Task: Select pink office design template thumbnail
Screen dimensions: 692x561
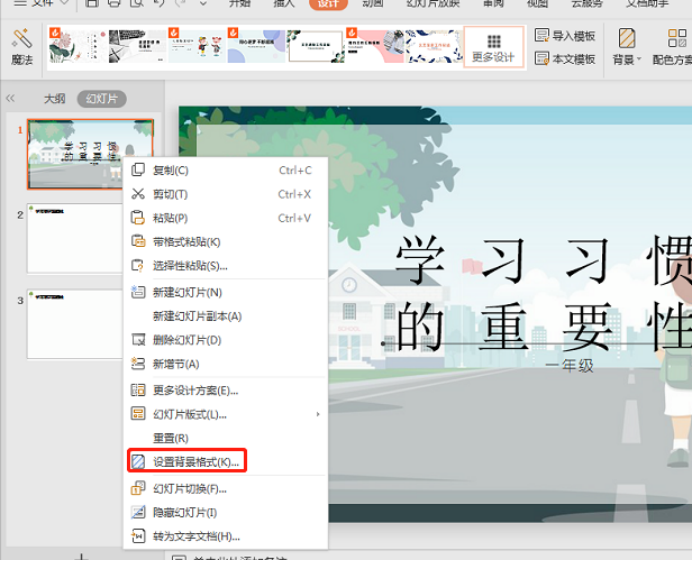Action: 374,46
